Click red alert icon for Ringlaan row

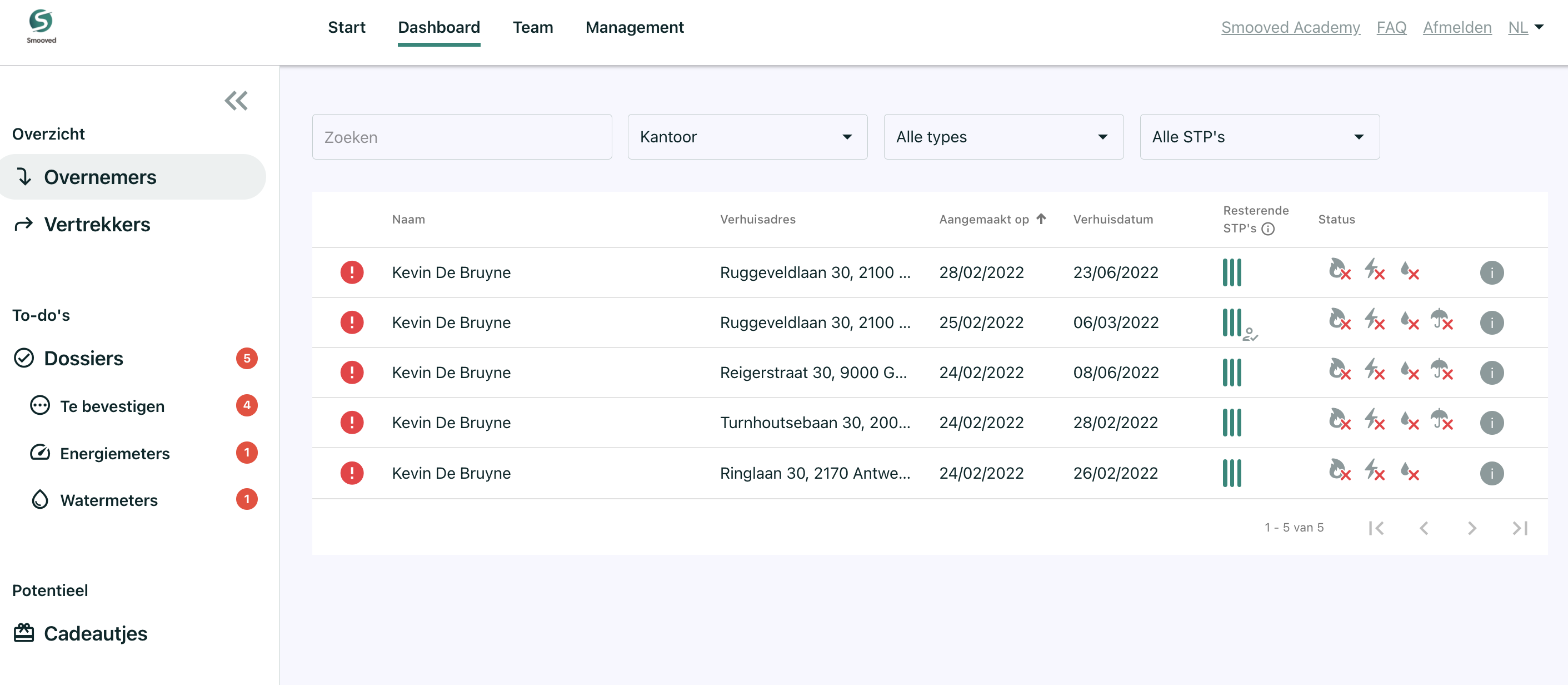352,473
